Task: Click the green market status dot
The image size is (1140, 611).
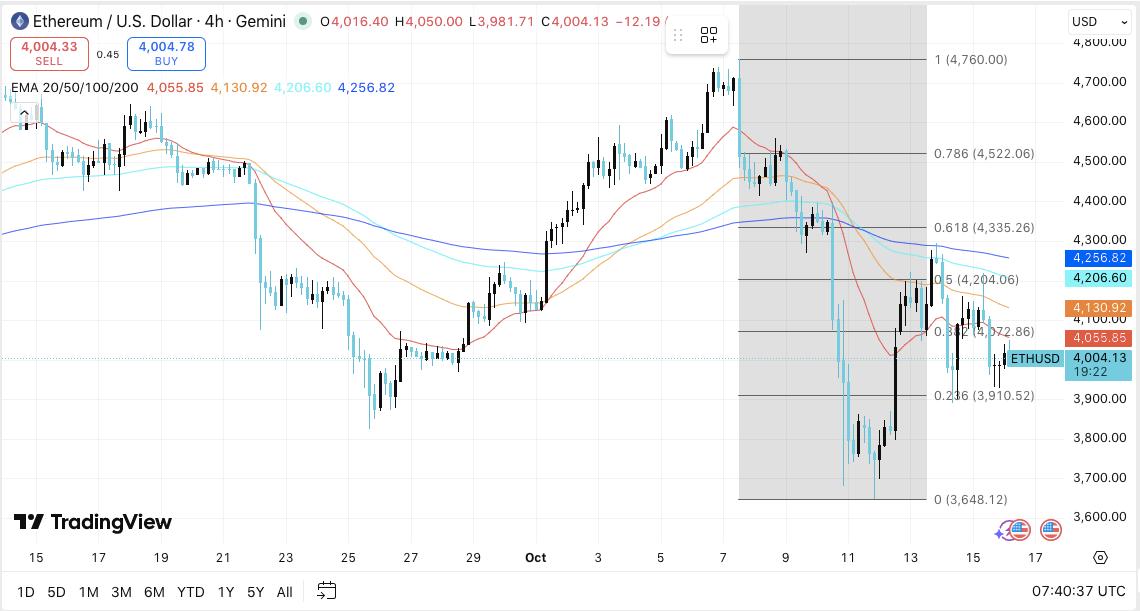Action: 303,21
